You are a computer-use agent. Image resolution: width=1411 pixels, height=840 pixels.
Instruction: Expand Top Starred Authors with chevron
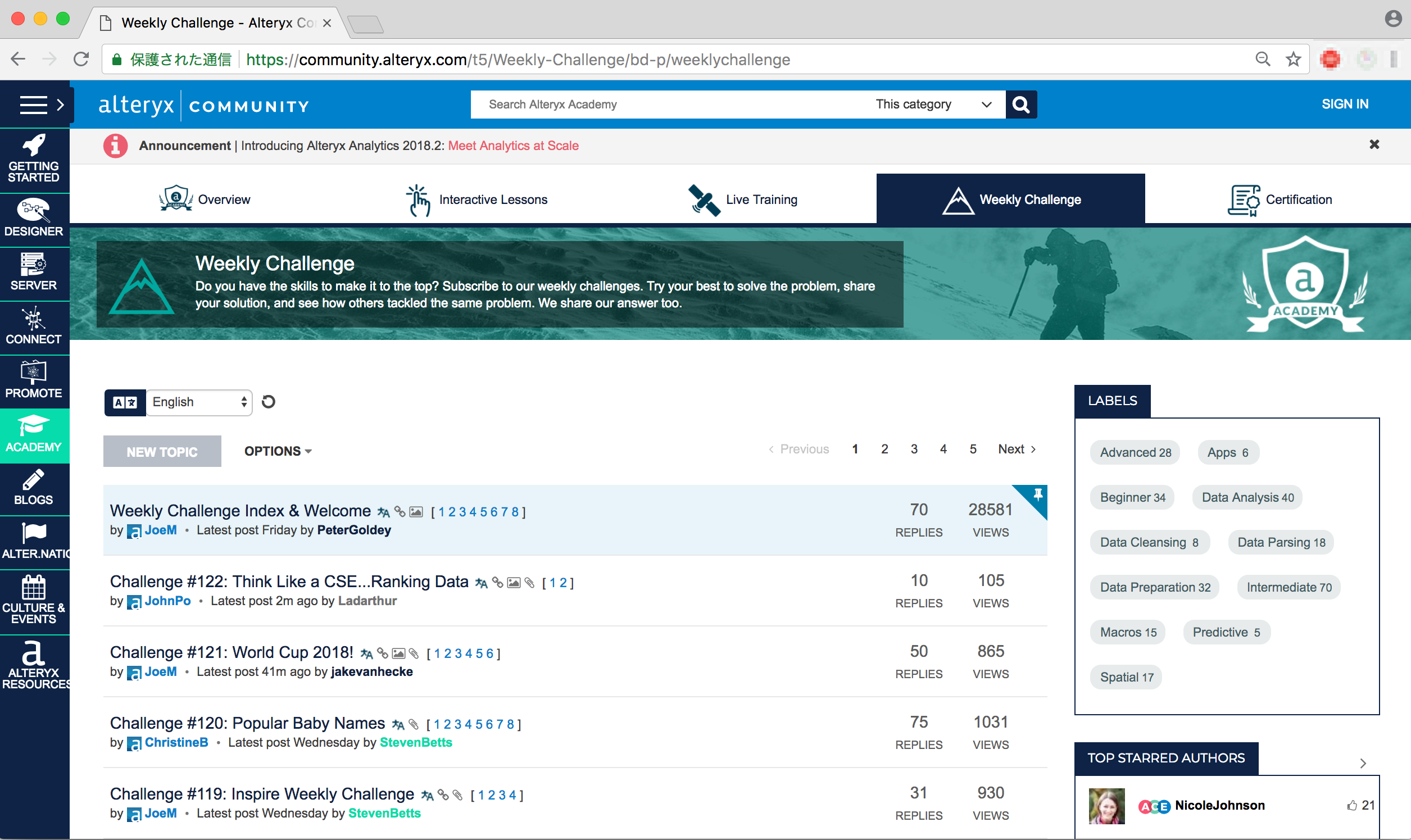coord(1362,763)
